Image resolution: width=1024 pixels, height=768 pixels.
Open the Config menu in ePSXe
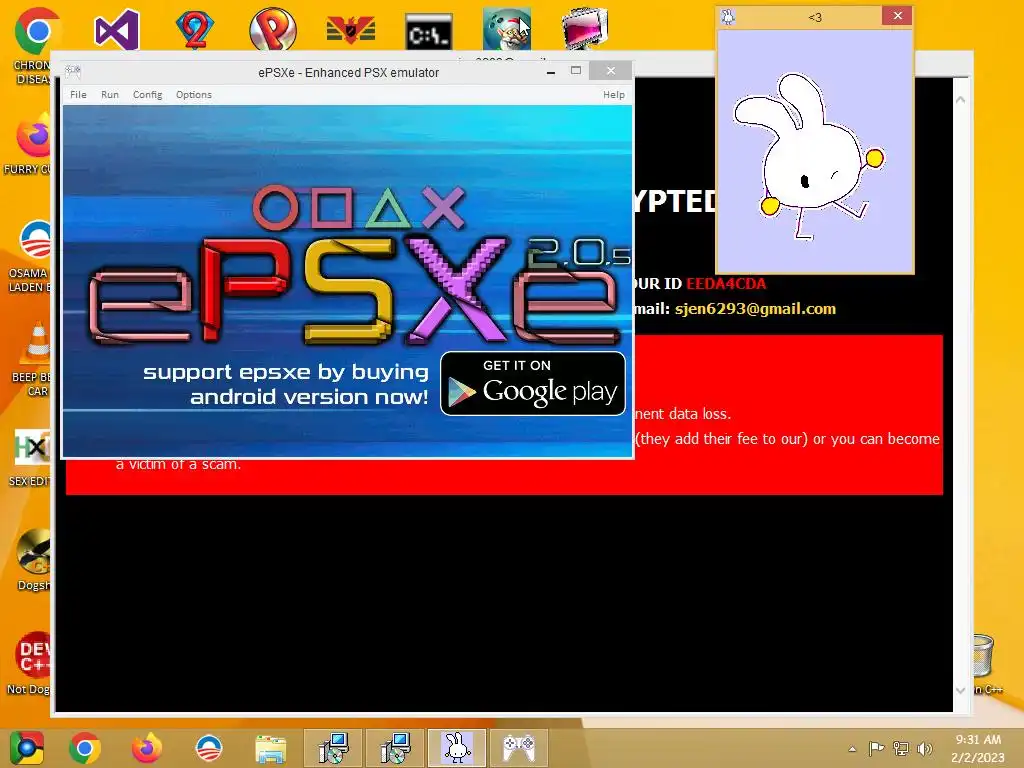point(148,95)
